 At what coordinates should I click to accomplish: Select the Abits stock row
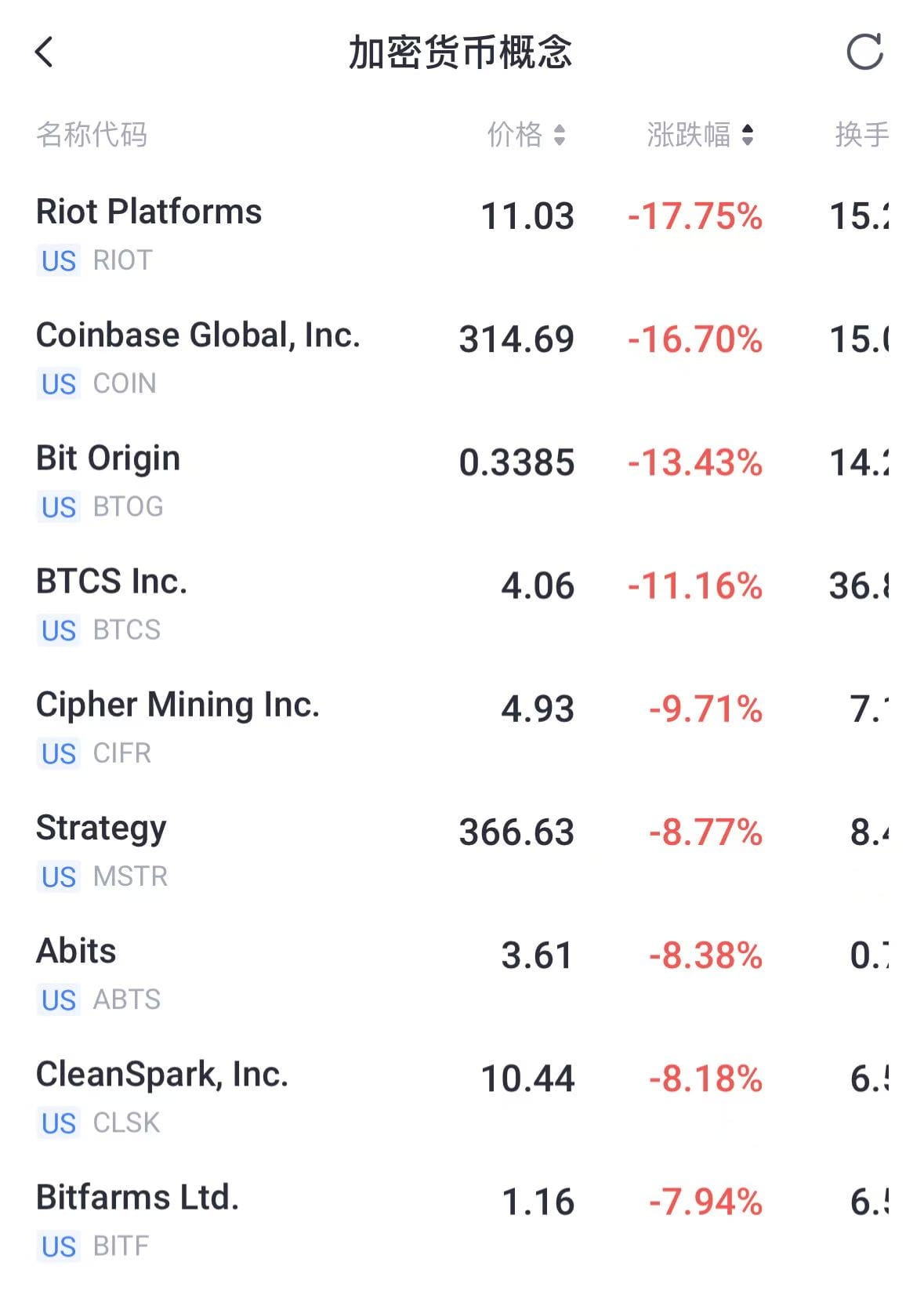pyautogui.click(x=462, y=974)
